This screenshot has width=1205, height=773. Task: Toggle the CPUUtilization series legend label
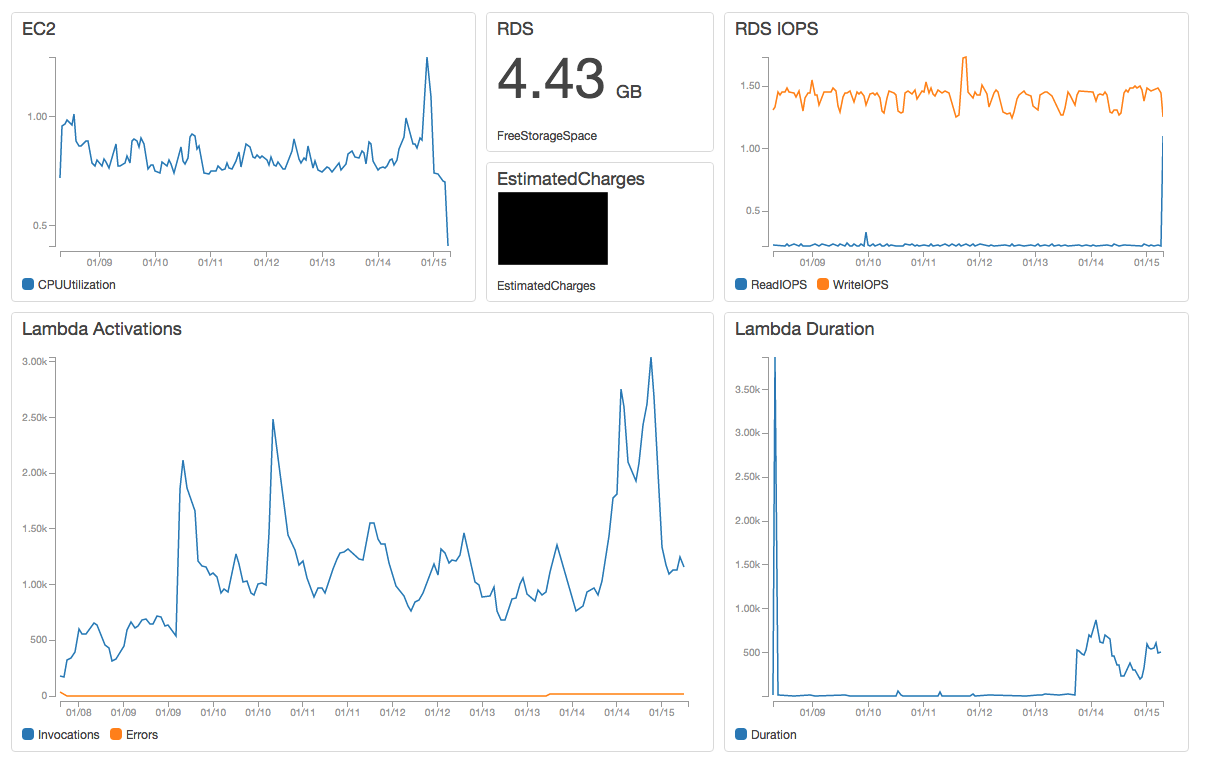coord(76,285)
